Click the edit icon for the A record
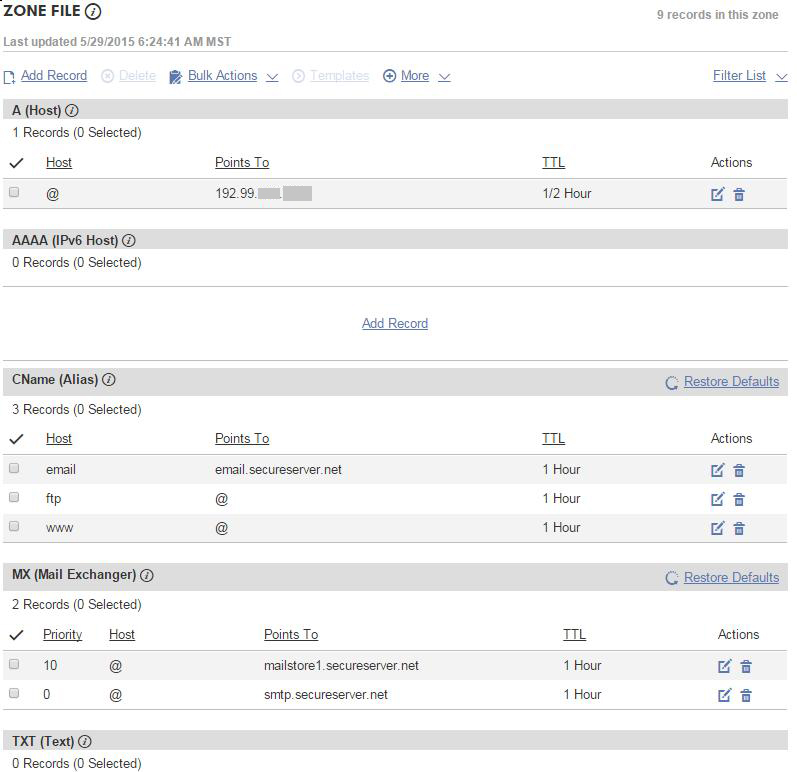This screenshot has height=772, width=797. pyautogui.click(x=717, y=194)
